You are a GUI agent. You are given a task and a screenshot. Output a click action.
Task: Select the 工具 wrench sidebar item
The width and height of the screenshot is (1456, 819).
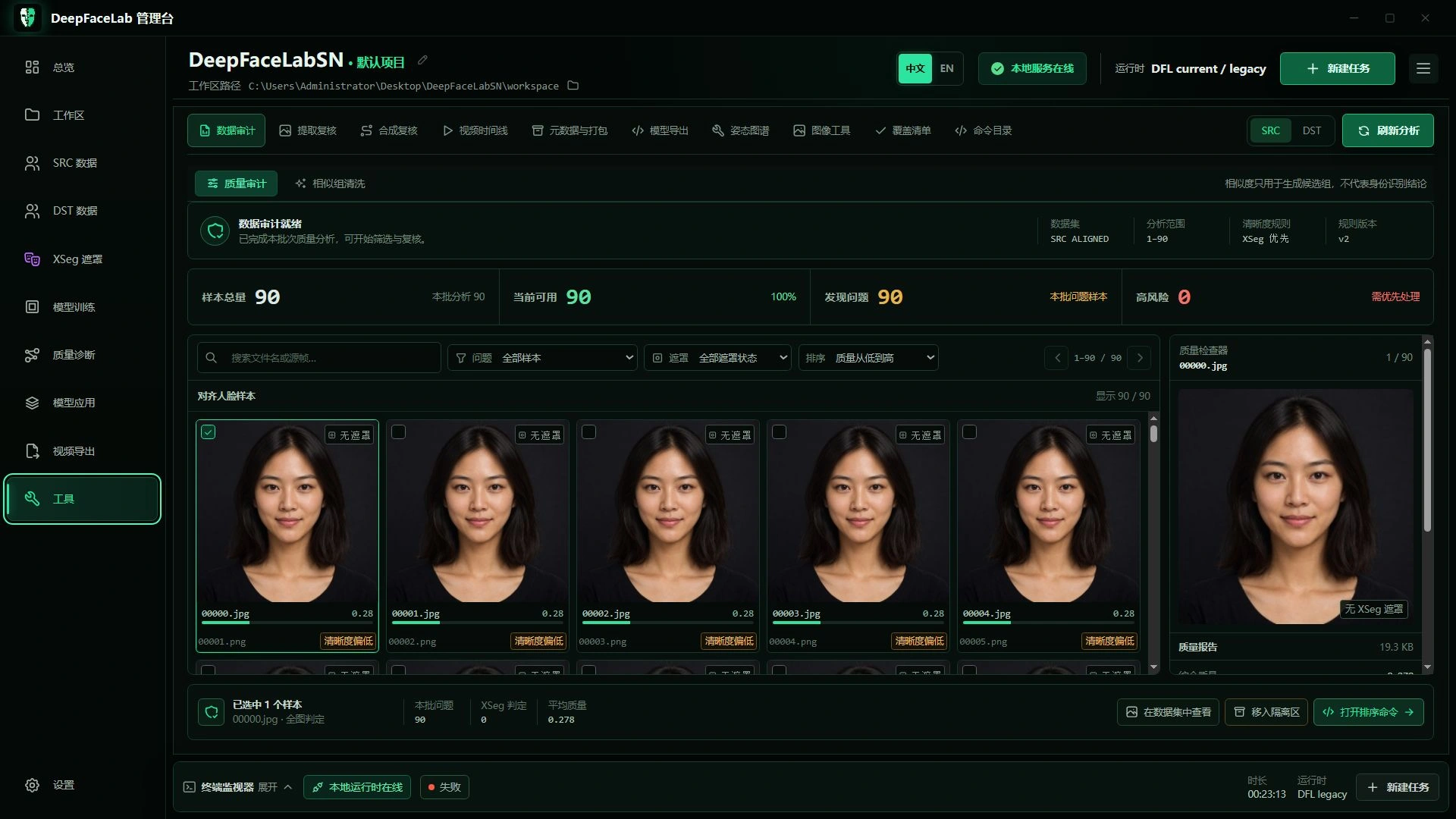(82, 499)
